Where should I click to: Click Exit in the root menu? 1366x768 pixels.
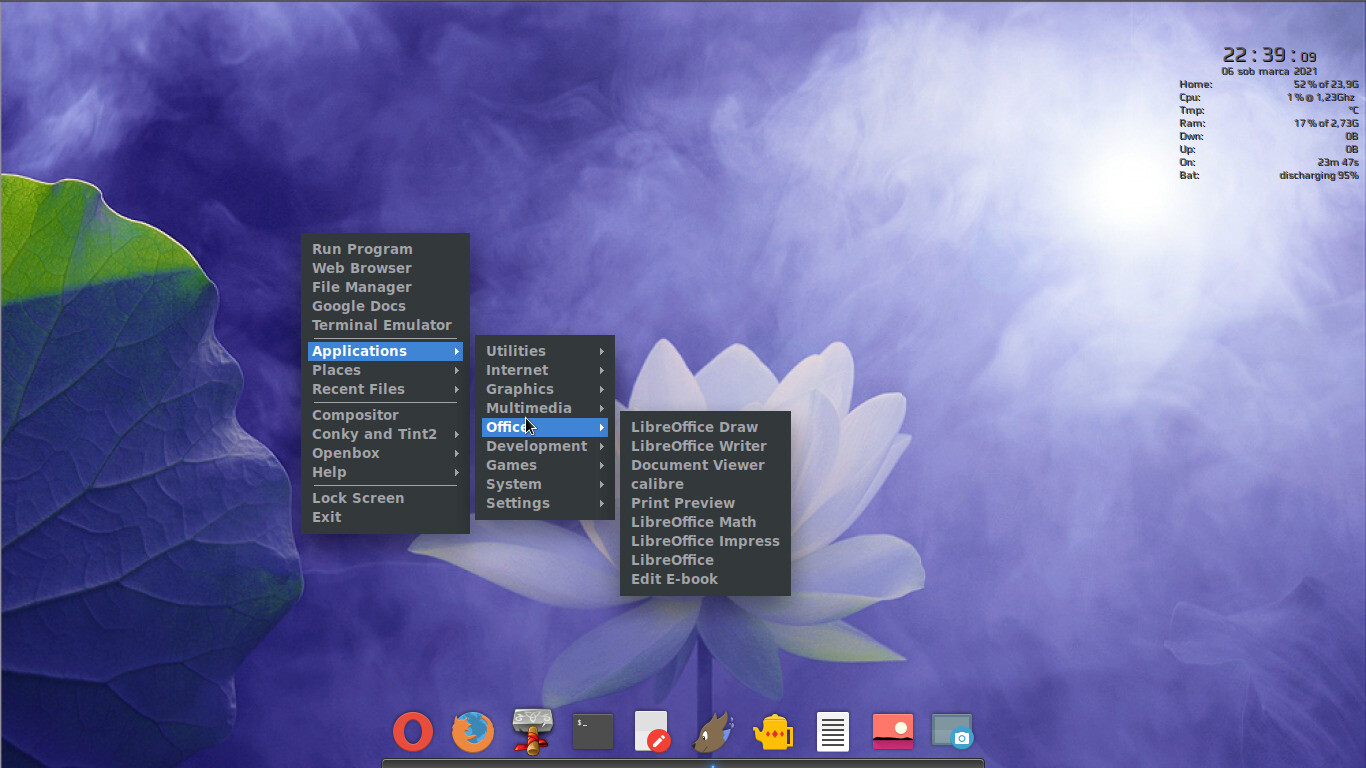point(385,517)
